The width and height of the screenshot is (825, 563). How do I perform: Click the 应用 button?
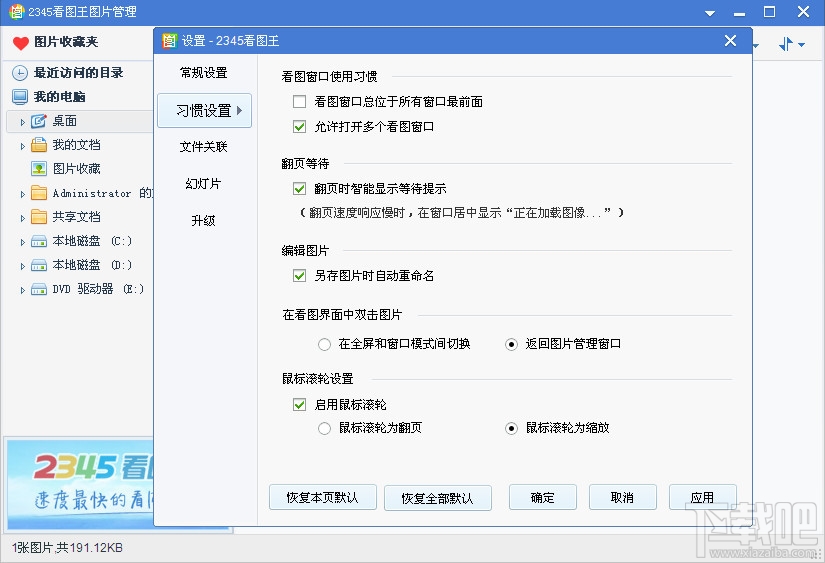[x=702, y=497]
